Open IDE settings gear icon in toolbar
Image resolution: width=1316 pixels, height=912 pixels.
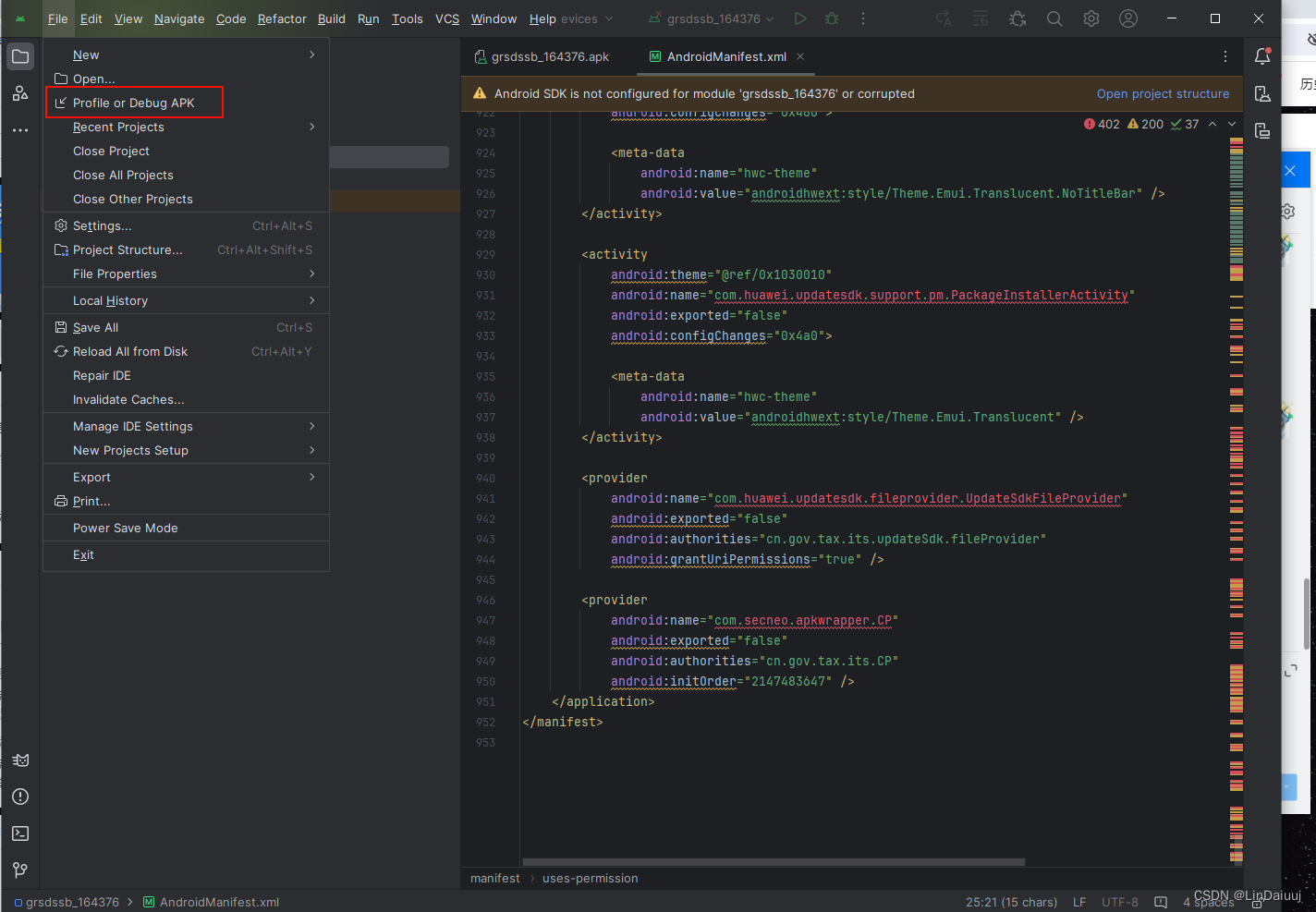(1091, 18)
